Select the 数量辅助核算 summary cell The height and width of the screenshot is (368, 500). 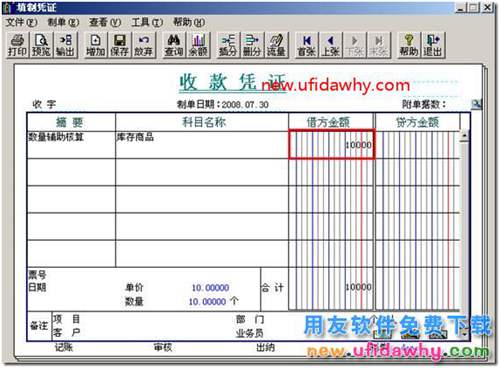[x=71, y=145]
